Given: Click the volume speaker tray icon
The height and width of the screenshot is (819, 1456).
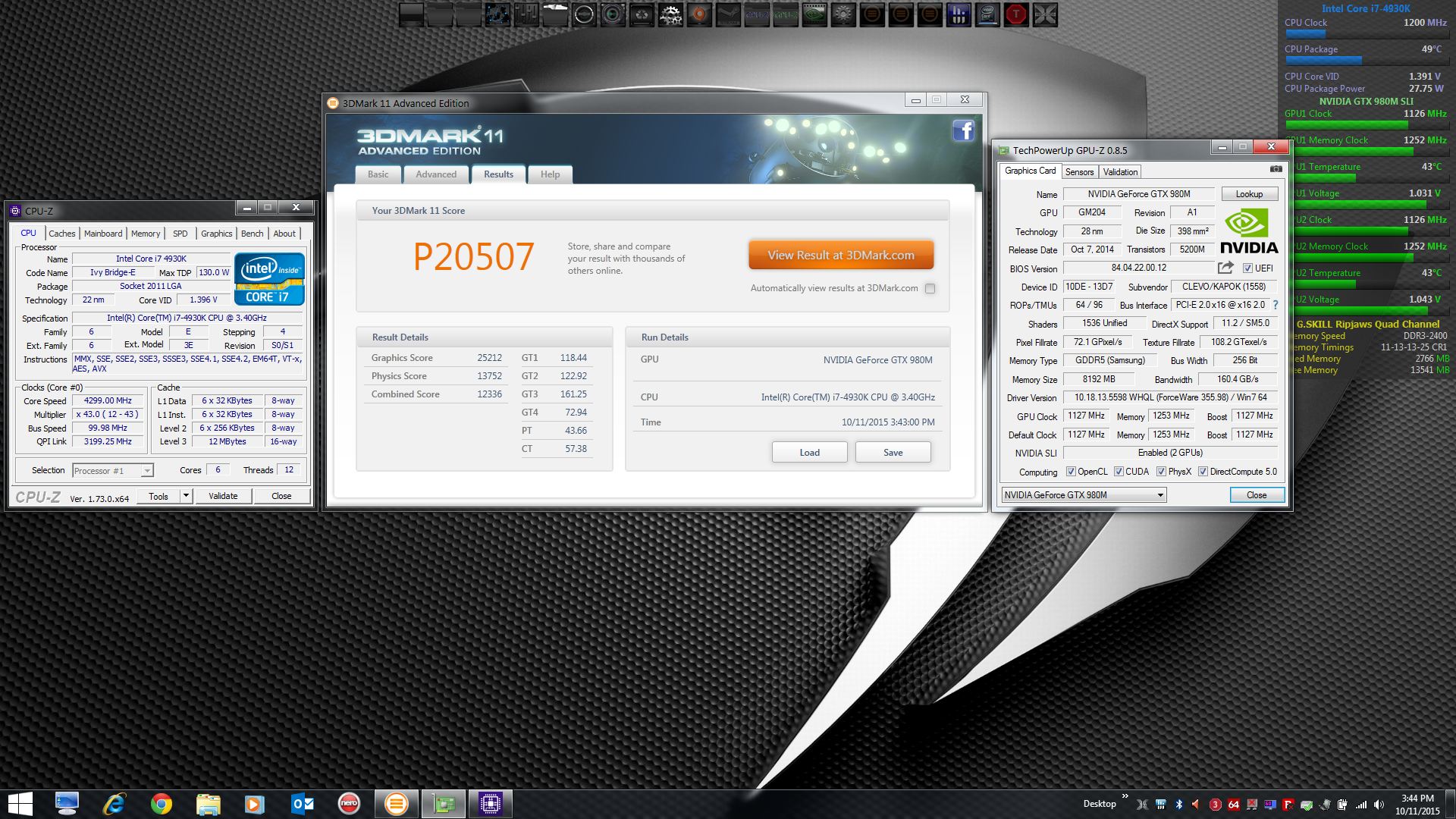Looking at the screenshot, I should [x=1379, y=805].
